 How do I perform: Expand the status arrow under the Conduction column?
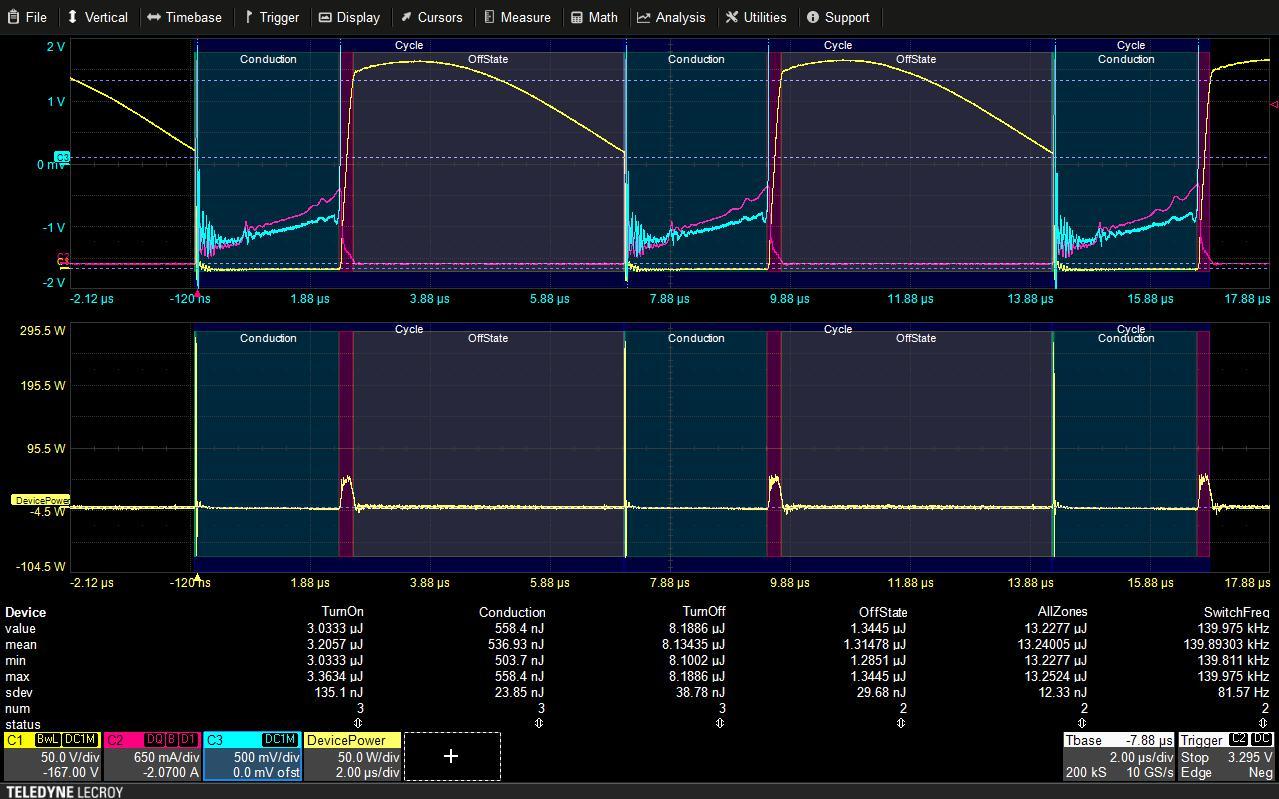(x=538, y=723)
